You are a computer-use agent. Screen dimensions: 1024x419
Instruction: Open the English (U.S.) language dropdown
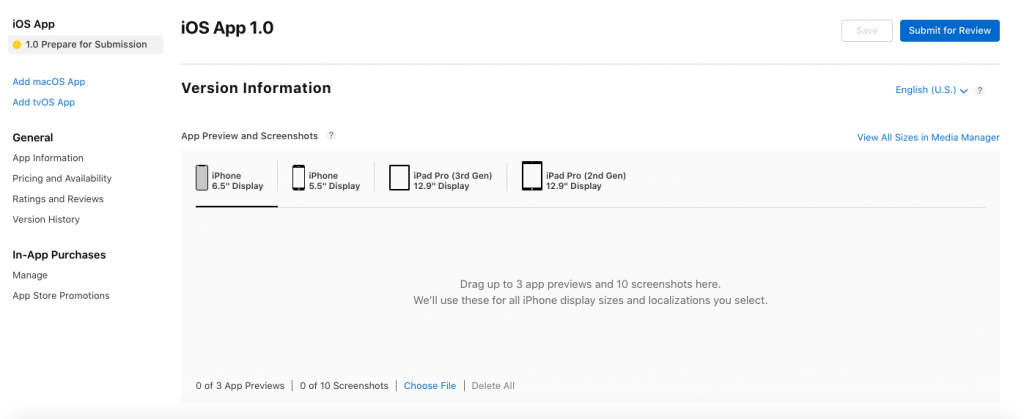[x=931, y=90]
